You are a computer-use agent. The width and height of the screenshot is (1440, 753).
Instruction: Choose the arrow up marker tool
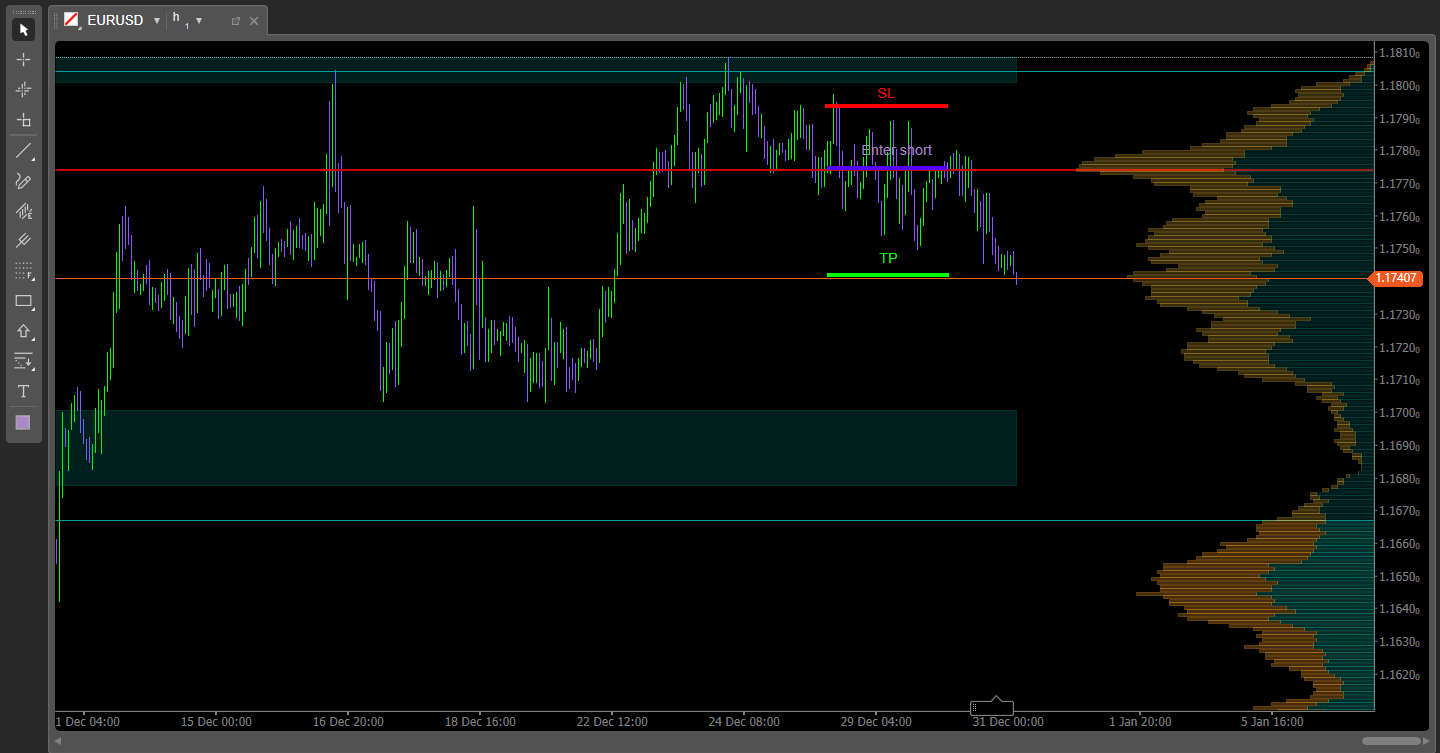click(x=23, y=331)
